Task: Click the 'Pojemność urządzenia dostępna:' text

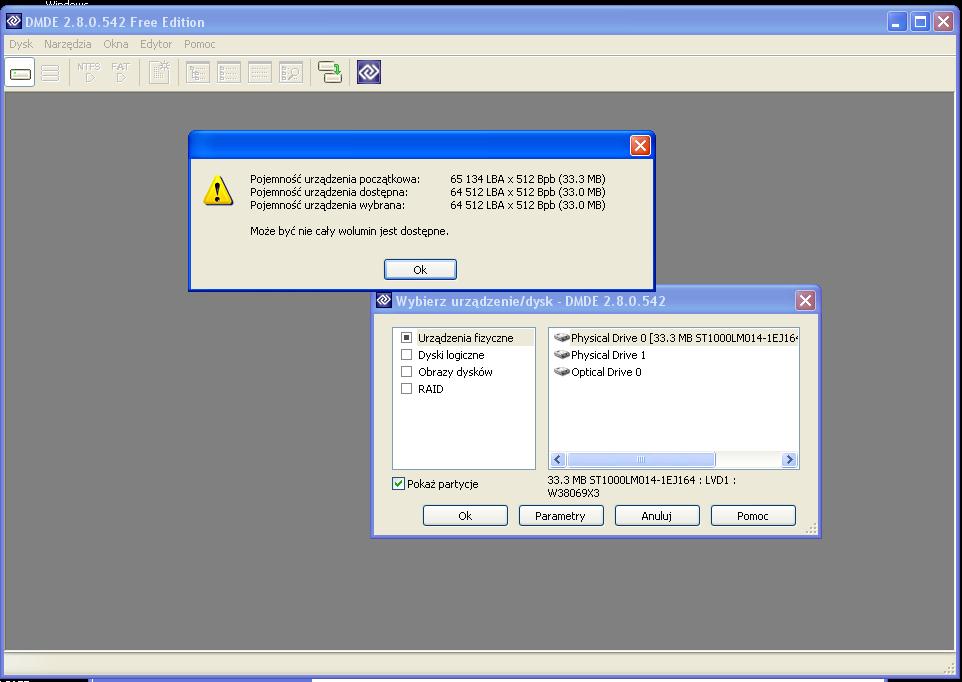Action: click(329, 192)
